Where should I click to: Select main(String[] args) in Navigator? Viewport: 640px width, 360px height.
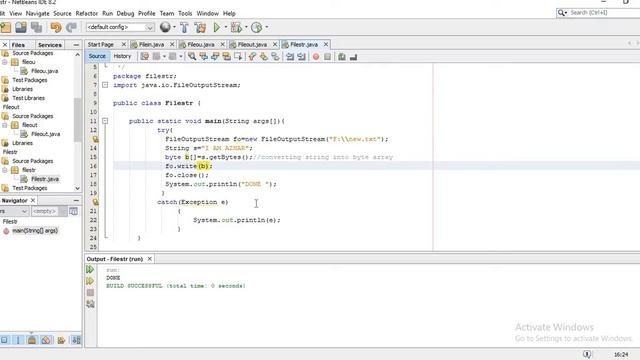tap(35, 231)
